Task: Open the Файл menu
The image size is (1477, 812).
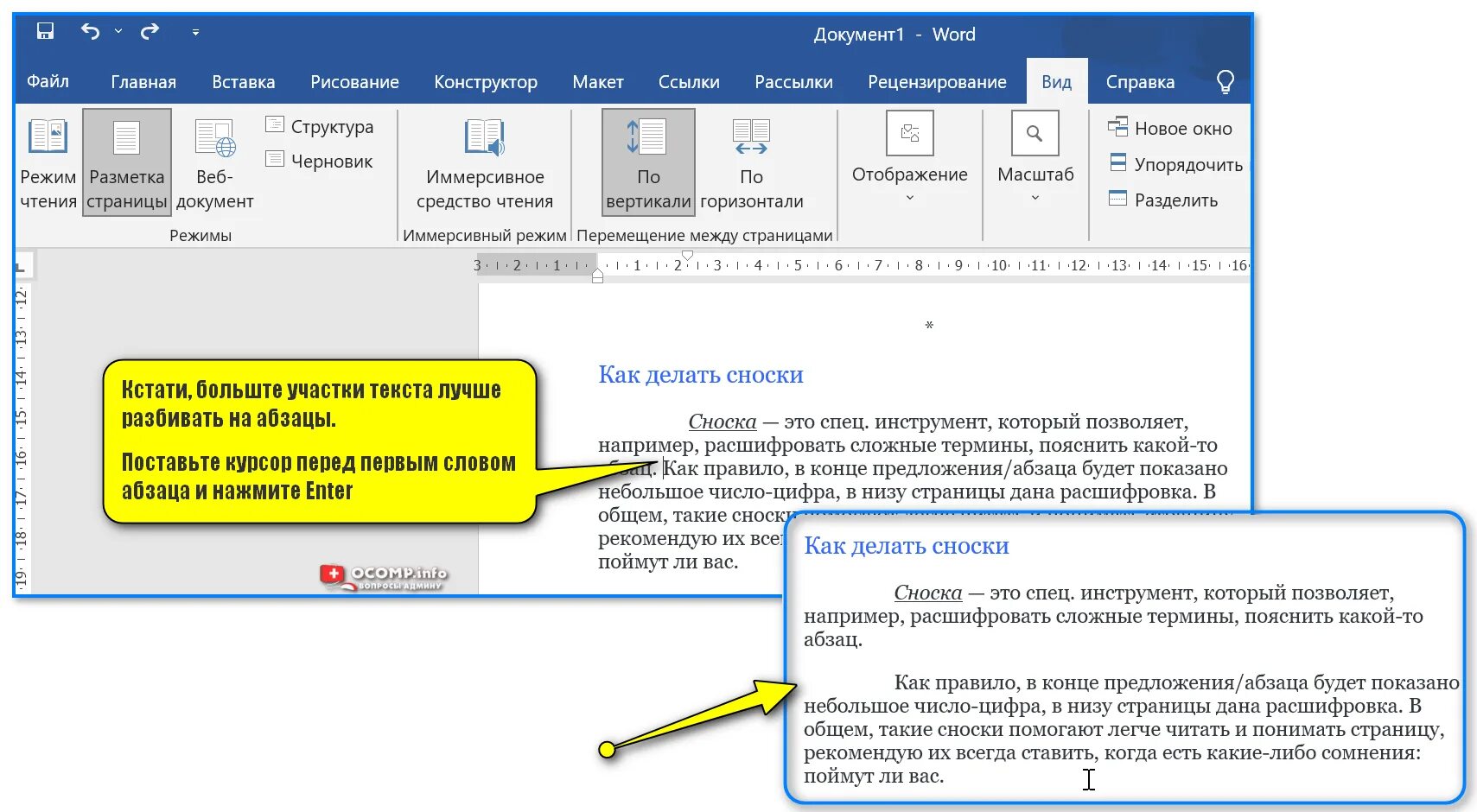Action: pos(48,81)
